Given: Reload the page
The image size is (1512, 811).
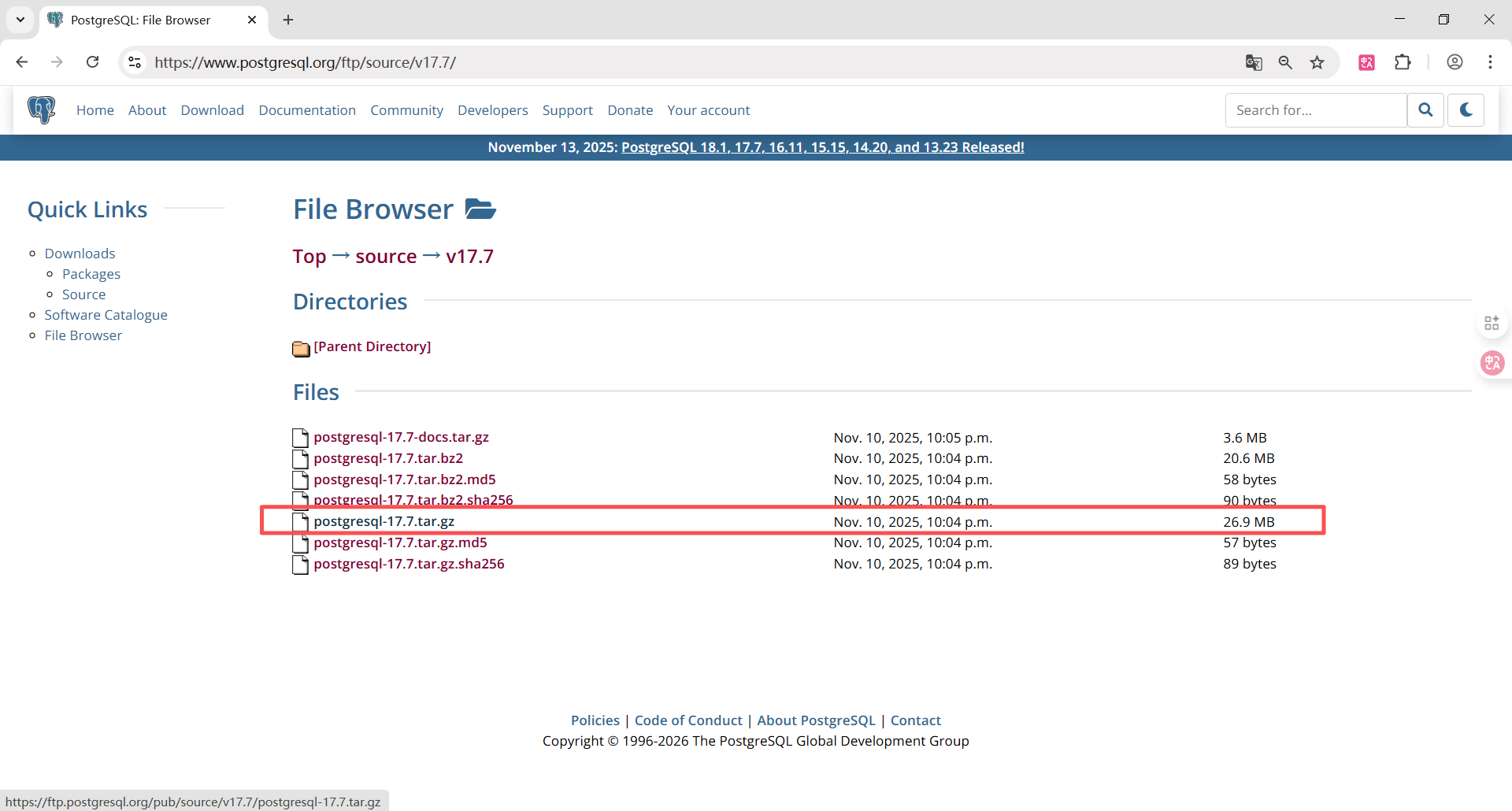Looking at the screenshot, I should (x=93, y=62).
